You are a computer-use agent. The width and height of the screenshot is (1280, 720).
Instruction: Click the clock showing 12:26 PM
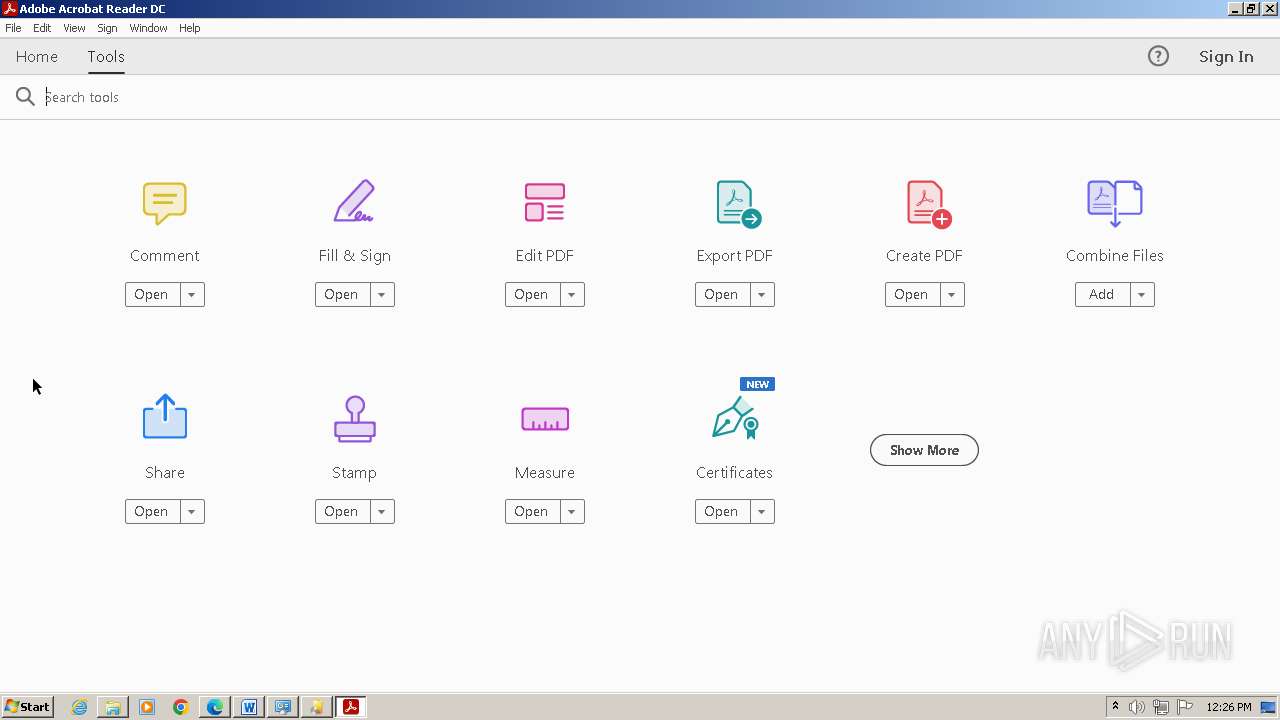[x=1229, y=707]
